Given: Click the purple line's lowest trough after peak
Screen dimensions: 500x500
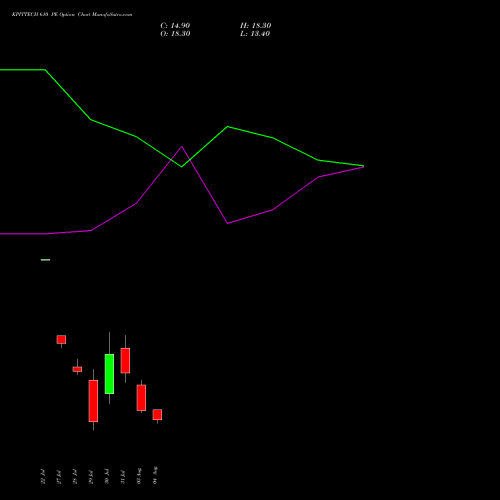Looking at the screenshot, I should tap(228, 223).
